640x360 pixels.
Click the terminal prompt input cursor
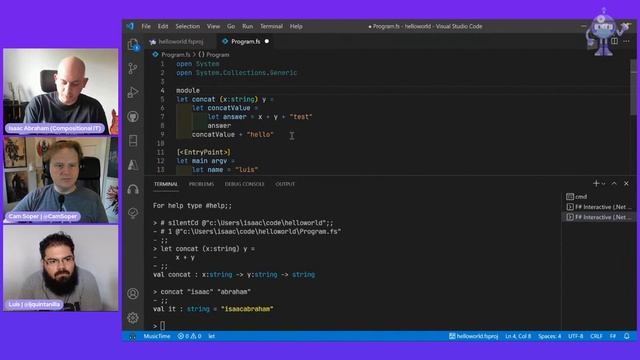162,326
